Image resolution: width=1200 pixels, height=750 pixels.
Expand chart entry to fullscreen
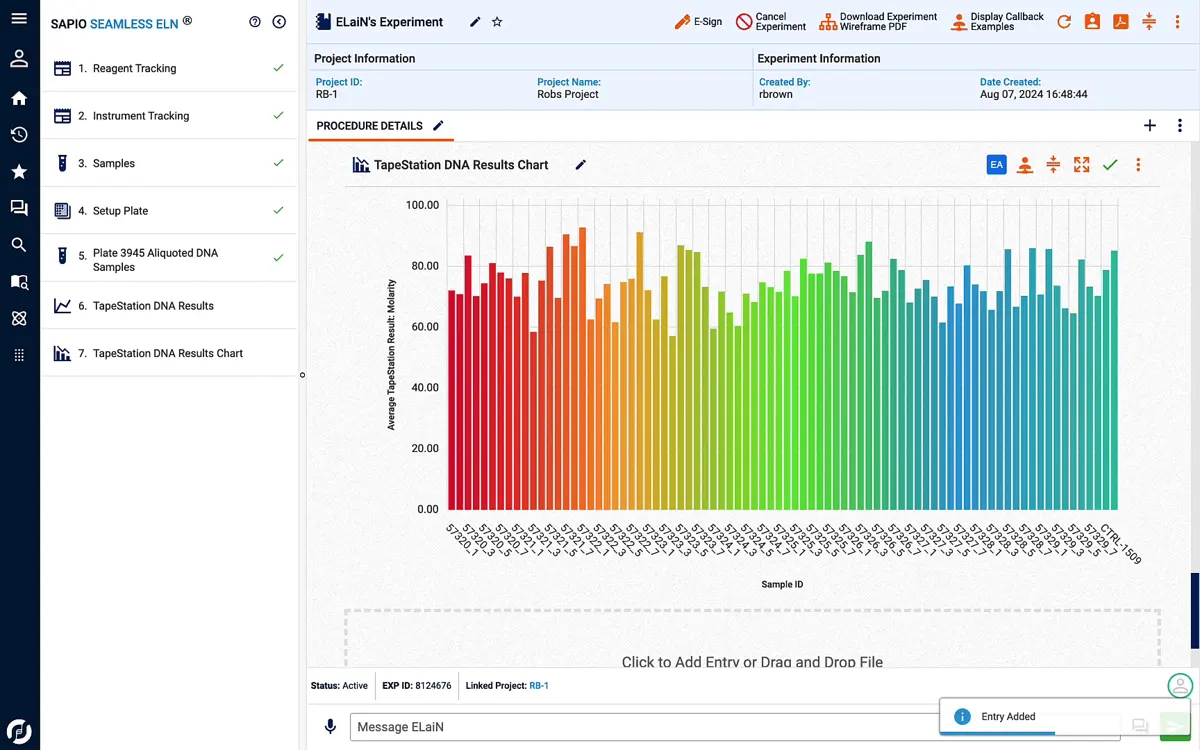tap(1081, 165)
